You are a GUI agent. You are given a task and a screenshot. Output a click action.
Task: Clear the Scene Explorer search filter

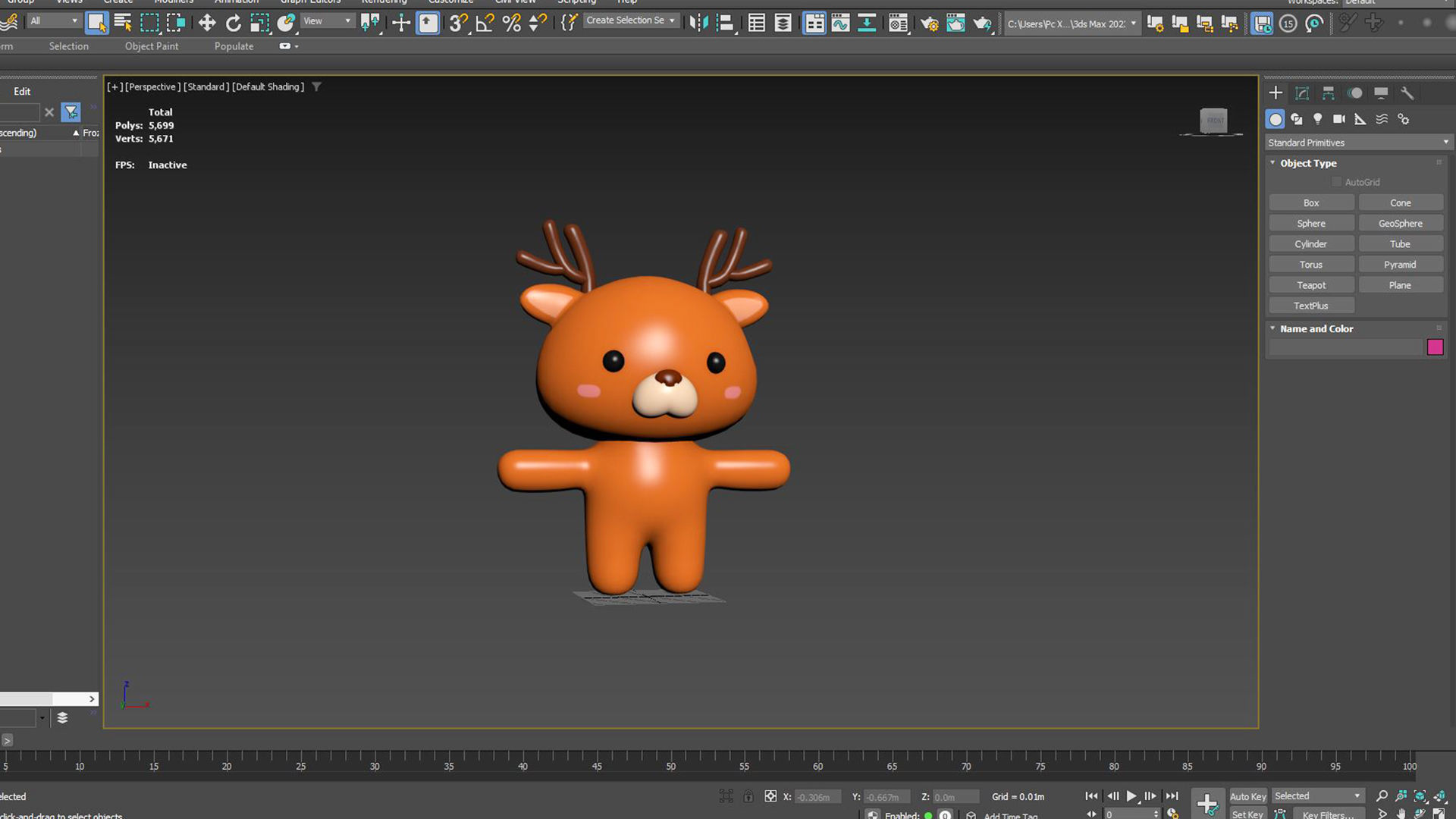49,112
